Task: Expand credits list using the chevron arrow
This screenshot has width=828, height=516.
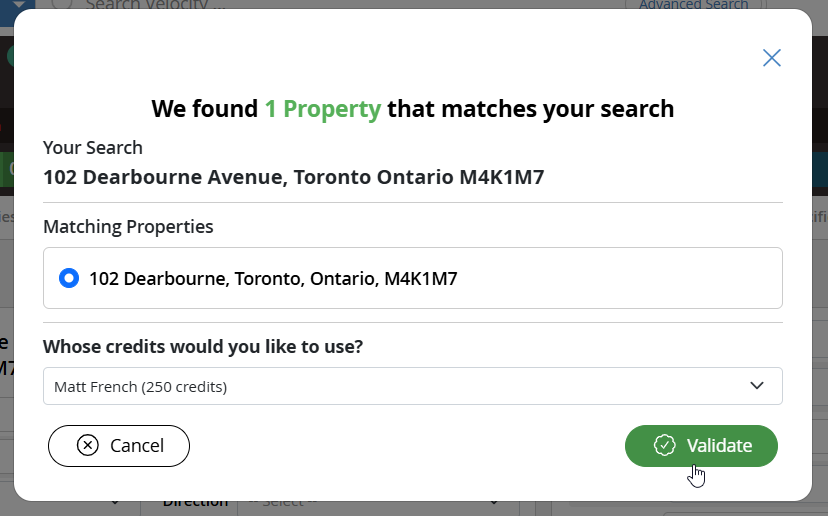Action: 757,386
